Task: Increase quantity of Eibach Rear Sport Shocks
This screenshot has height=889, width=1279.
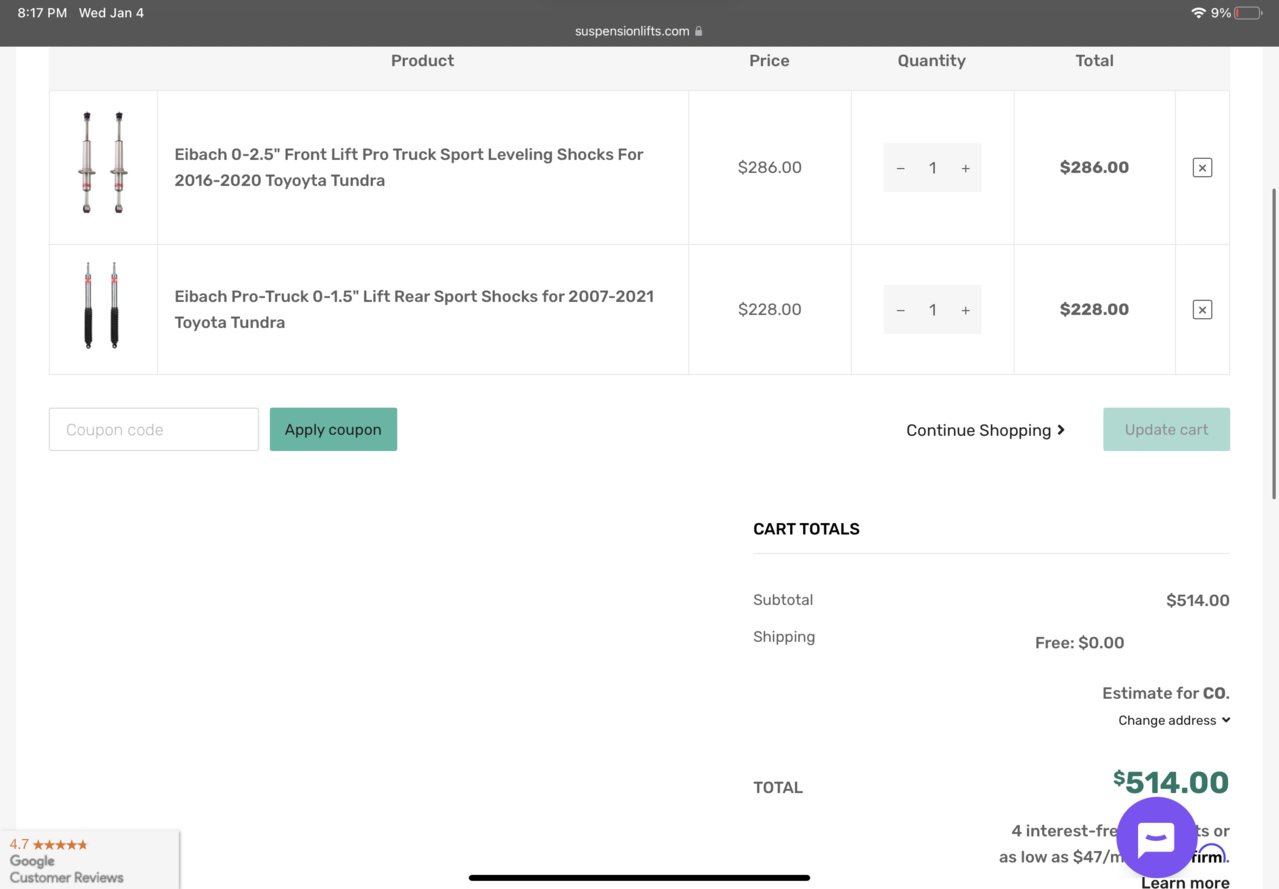Action: 965,310
